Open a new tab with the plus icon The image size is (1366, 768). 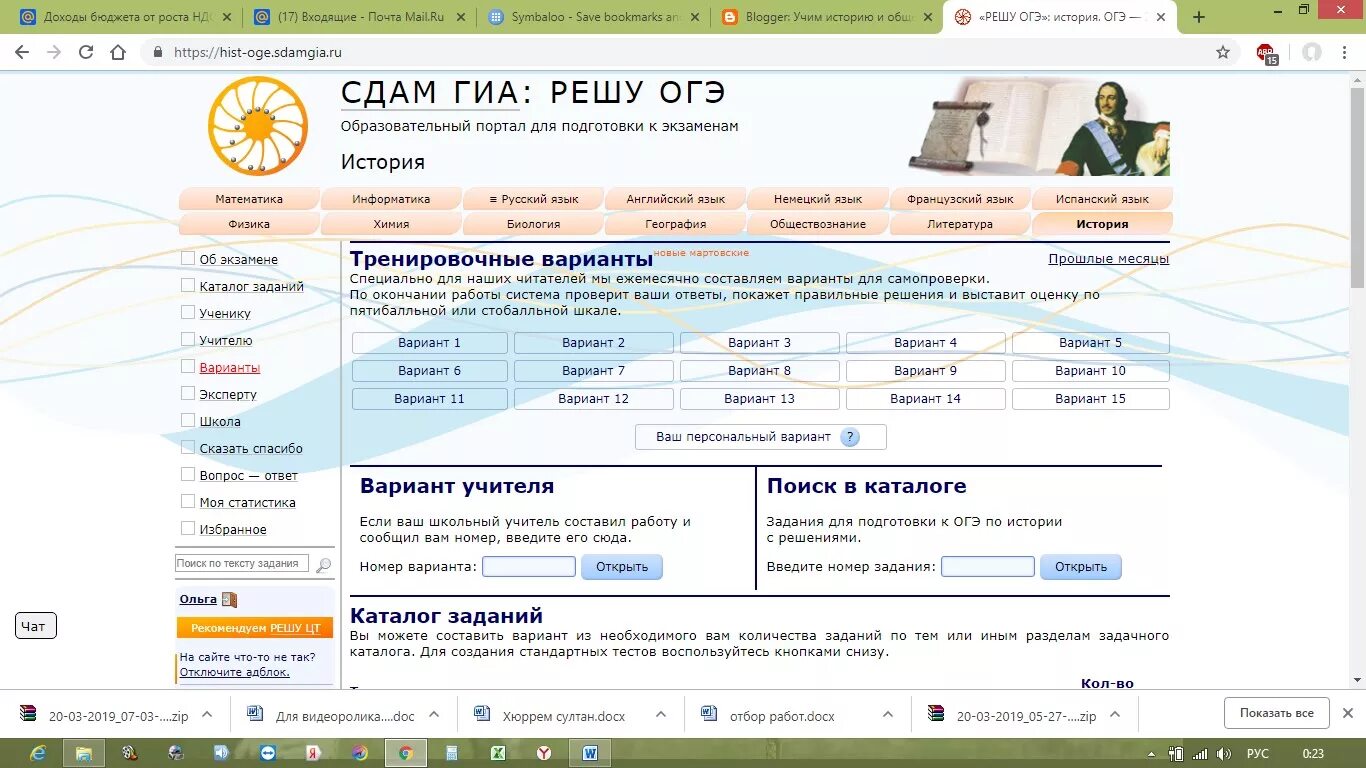1199,17
